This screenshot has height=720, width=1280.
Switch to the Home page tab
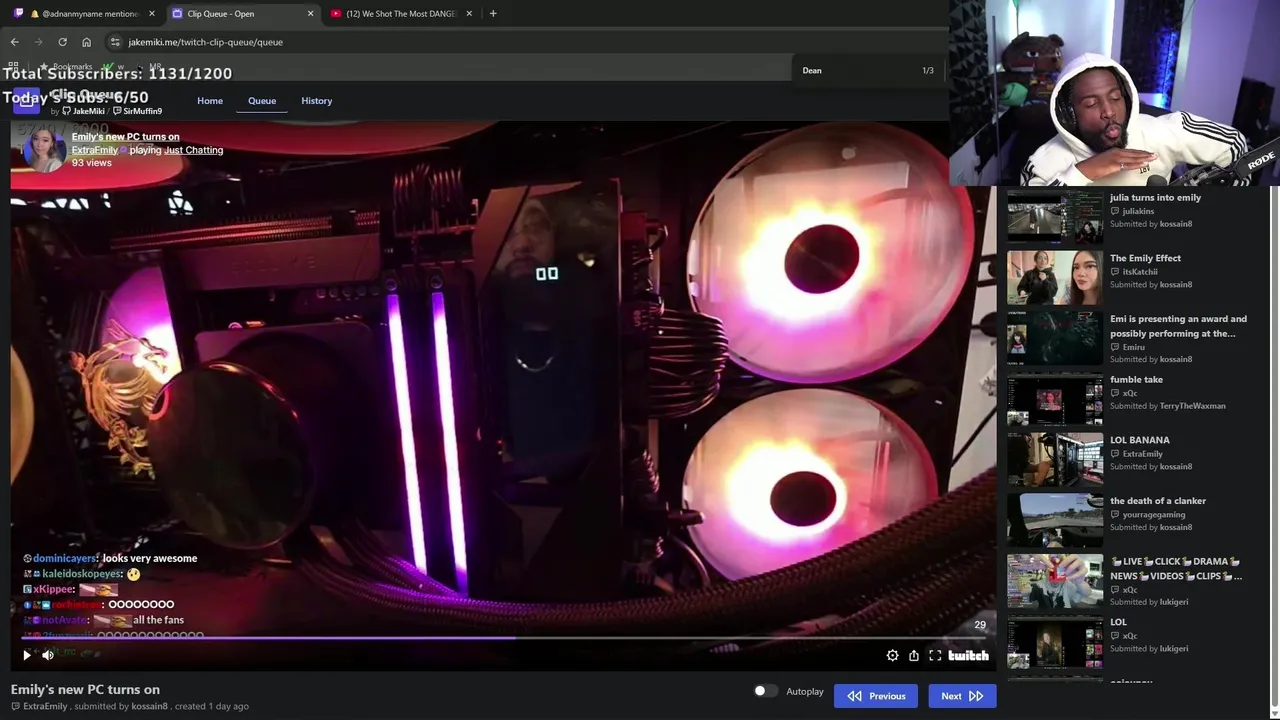(x=210, y=101)
